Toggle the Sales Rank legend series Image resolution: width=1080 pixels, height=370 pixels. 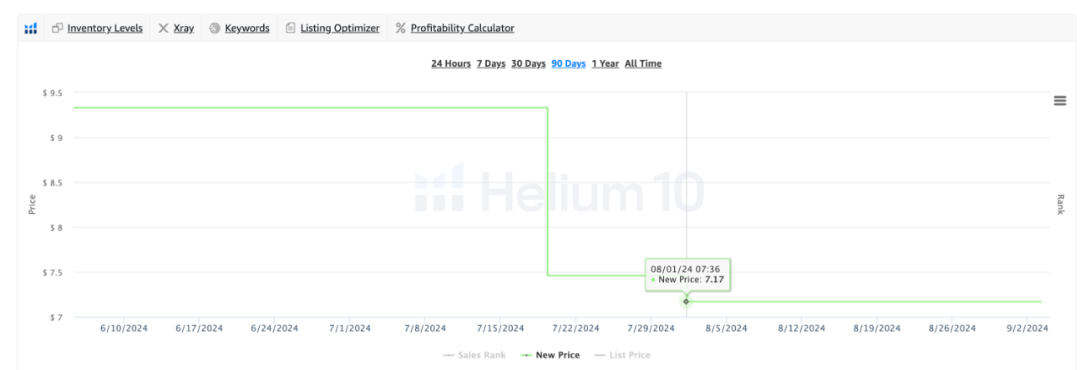point(475,355)
